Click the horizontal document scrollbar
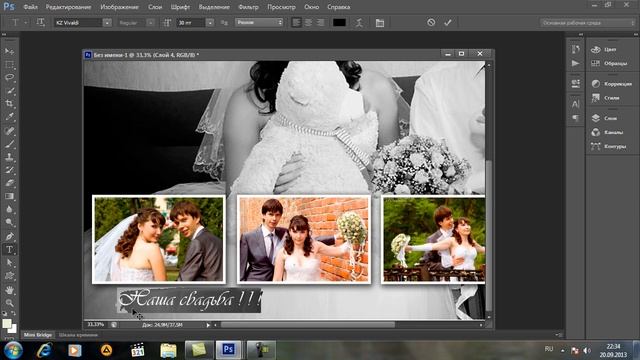 coord(308,325)
